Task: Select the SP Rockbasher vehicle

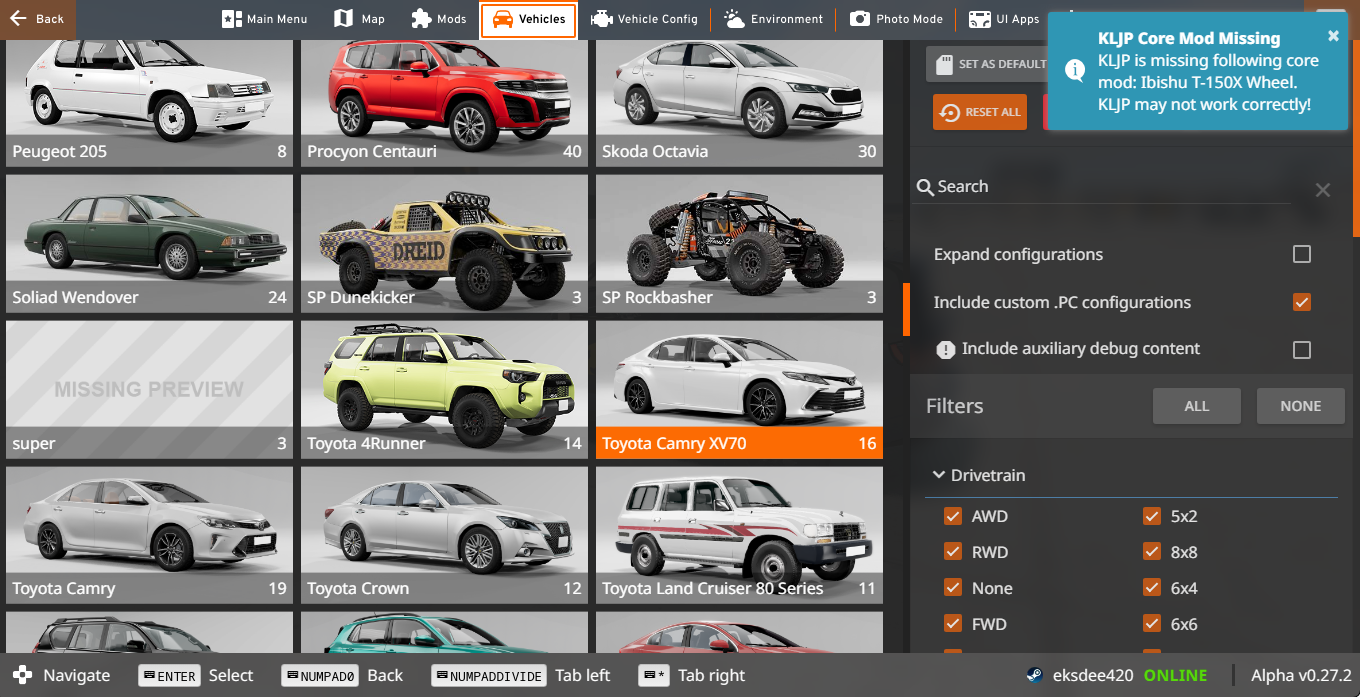Action: pyautogui.click(x=739, y=244)
